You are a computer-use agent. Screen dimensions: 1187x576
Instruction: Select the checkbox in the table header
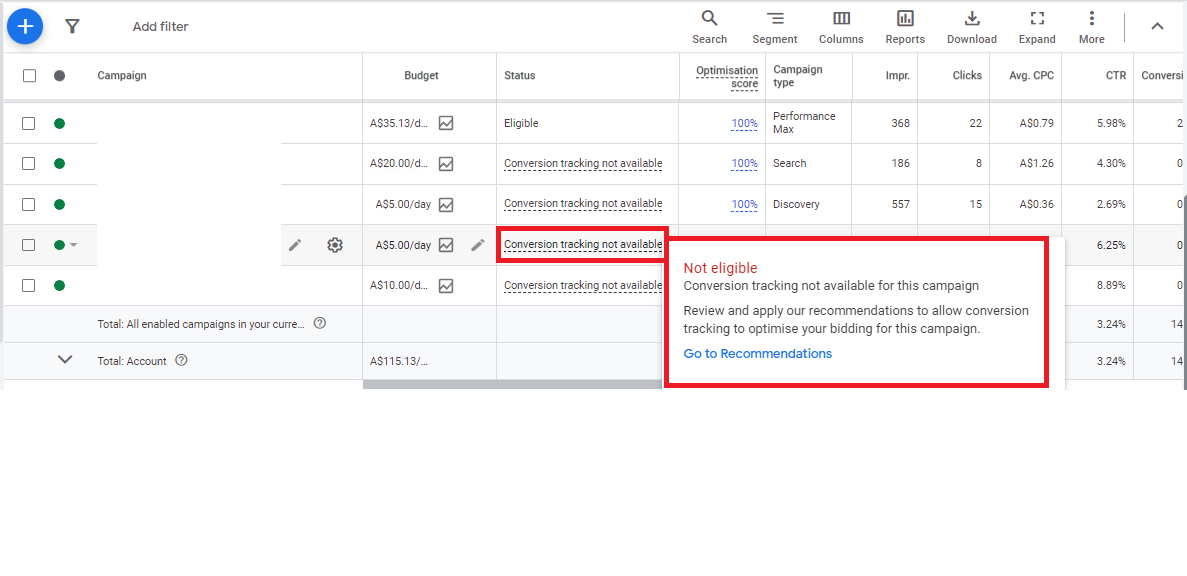pos(29,75)
